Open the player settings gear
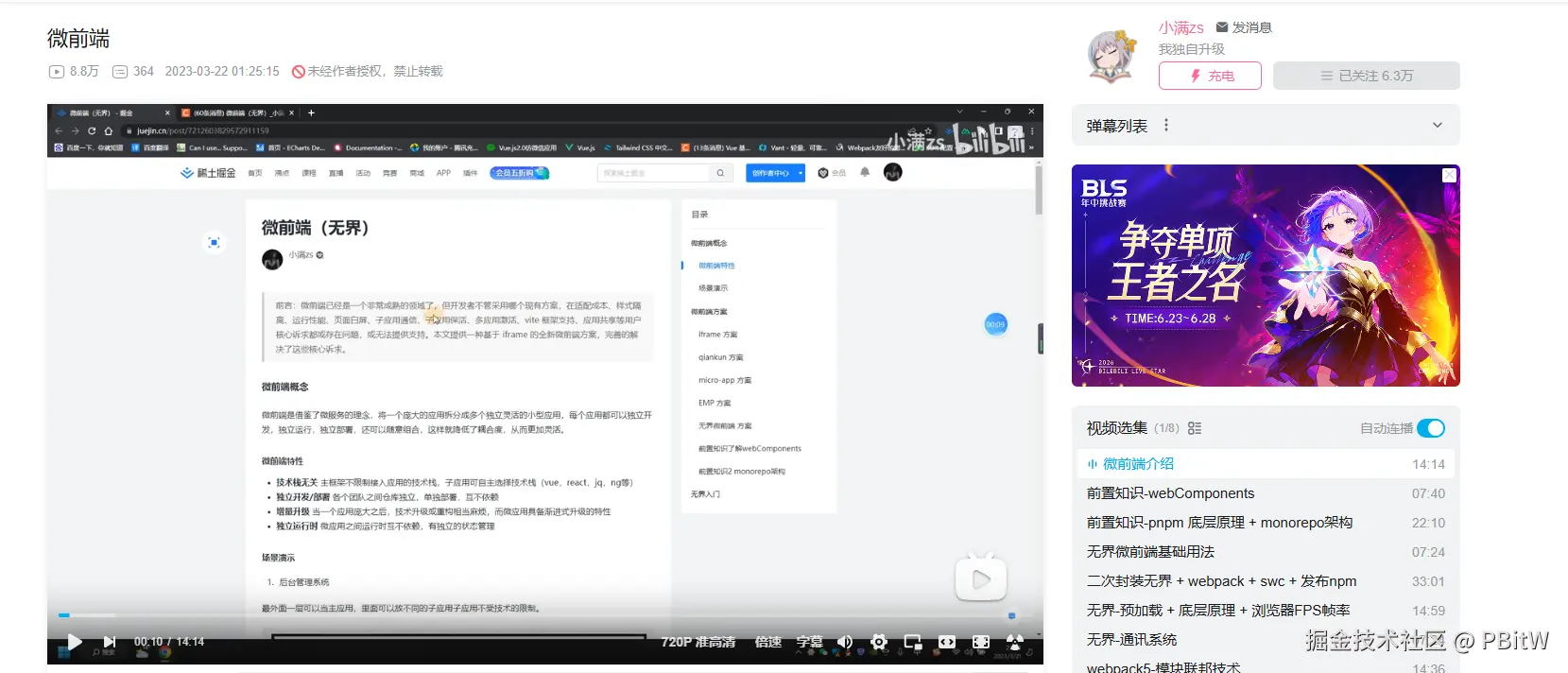 point(879,642)
